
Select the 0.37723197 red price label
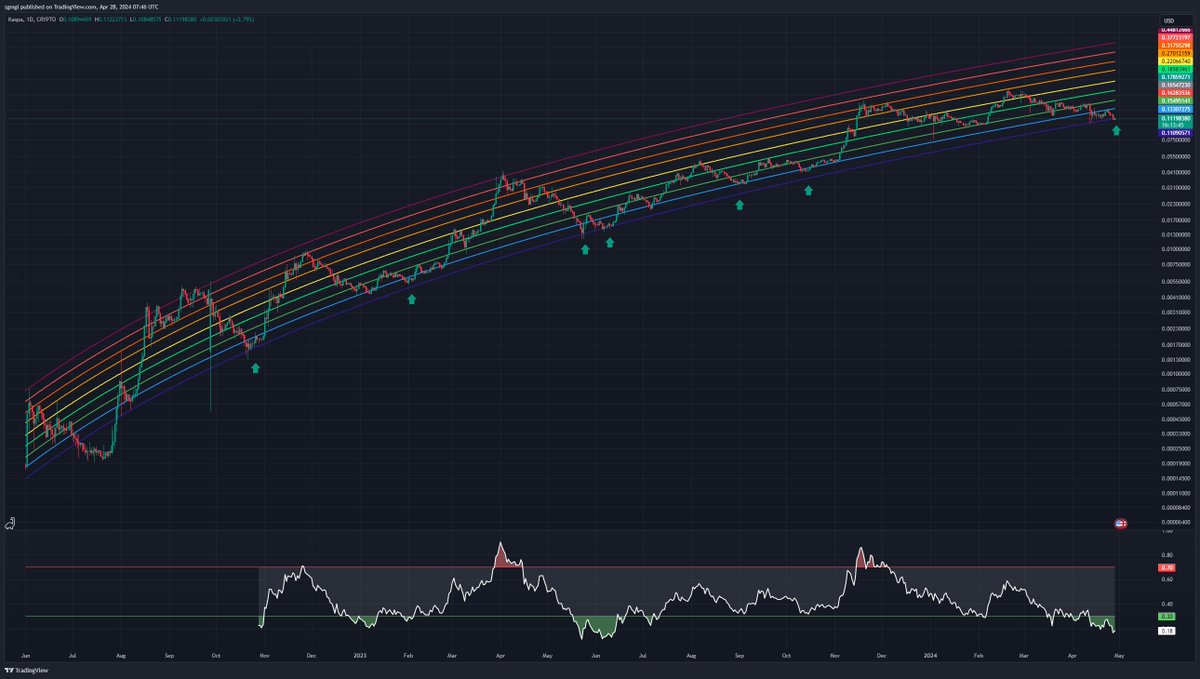click(1175, 37)
